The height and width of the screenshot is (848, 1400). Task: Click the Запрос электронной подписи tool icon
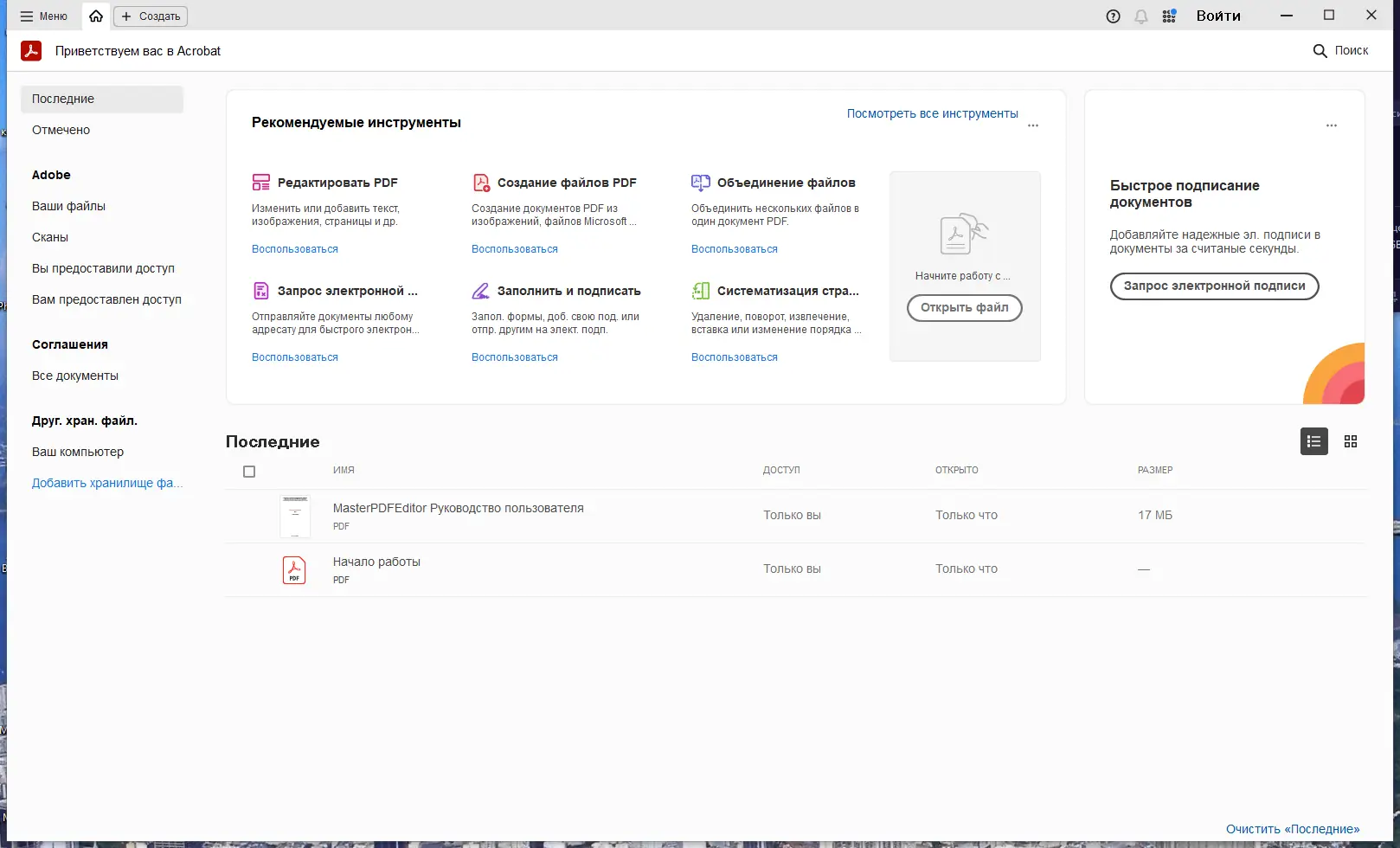click(x=261, y=291)
